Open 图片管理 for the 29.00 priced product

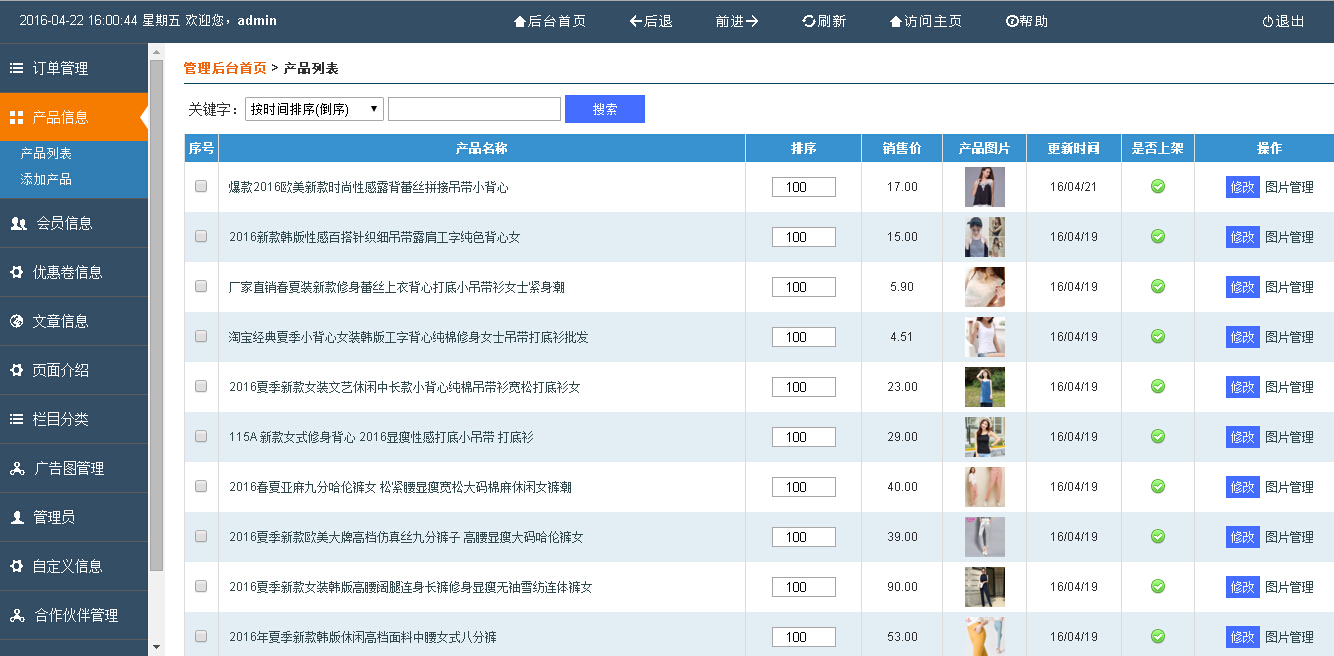1289,437
